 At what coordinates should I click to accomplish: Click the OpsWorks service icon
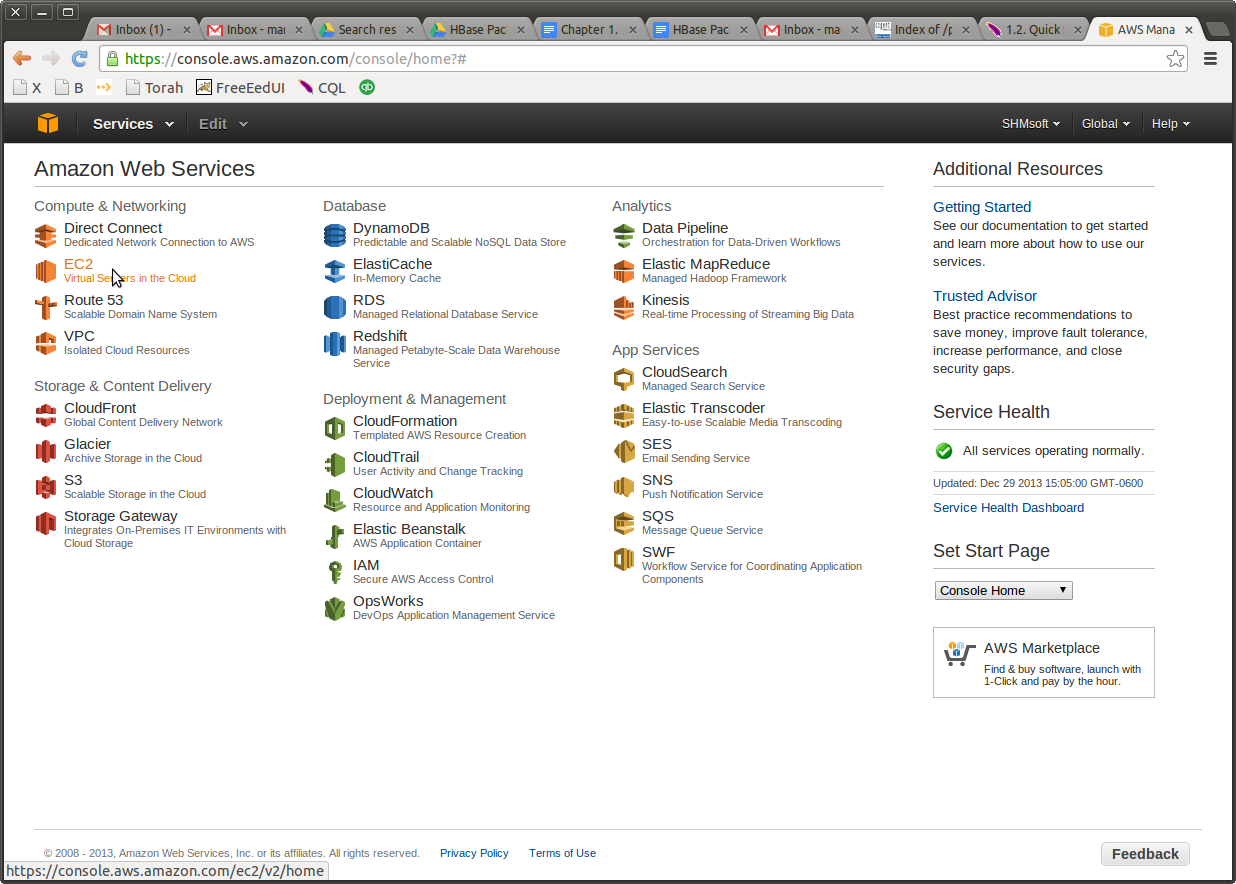[335, 609]
